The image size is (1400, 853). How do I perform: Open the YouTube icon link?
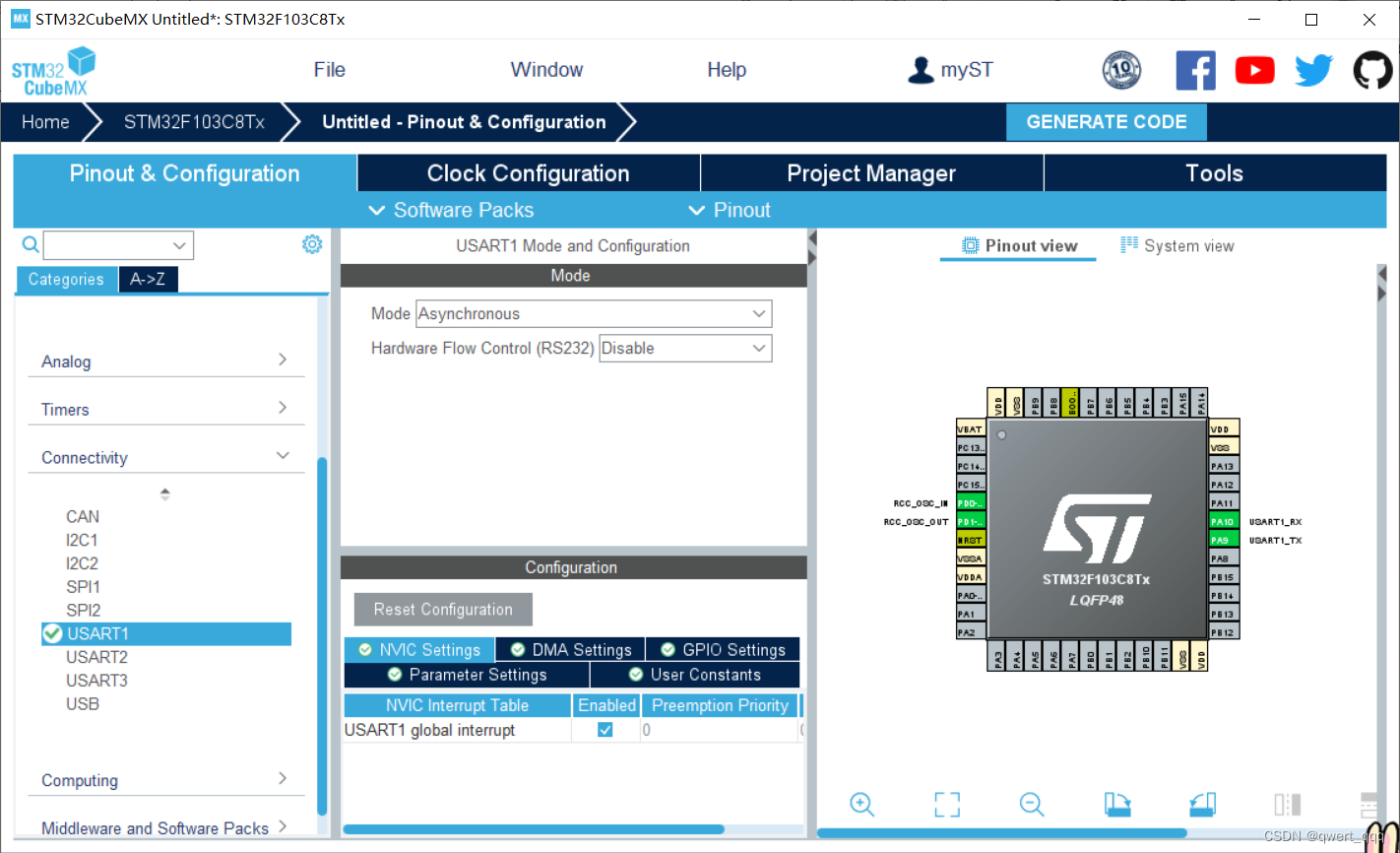(x=1254, y=70)
